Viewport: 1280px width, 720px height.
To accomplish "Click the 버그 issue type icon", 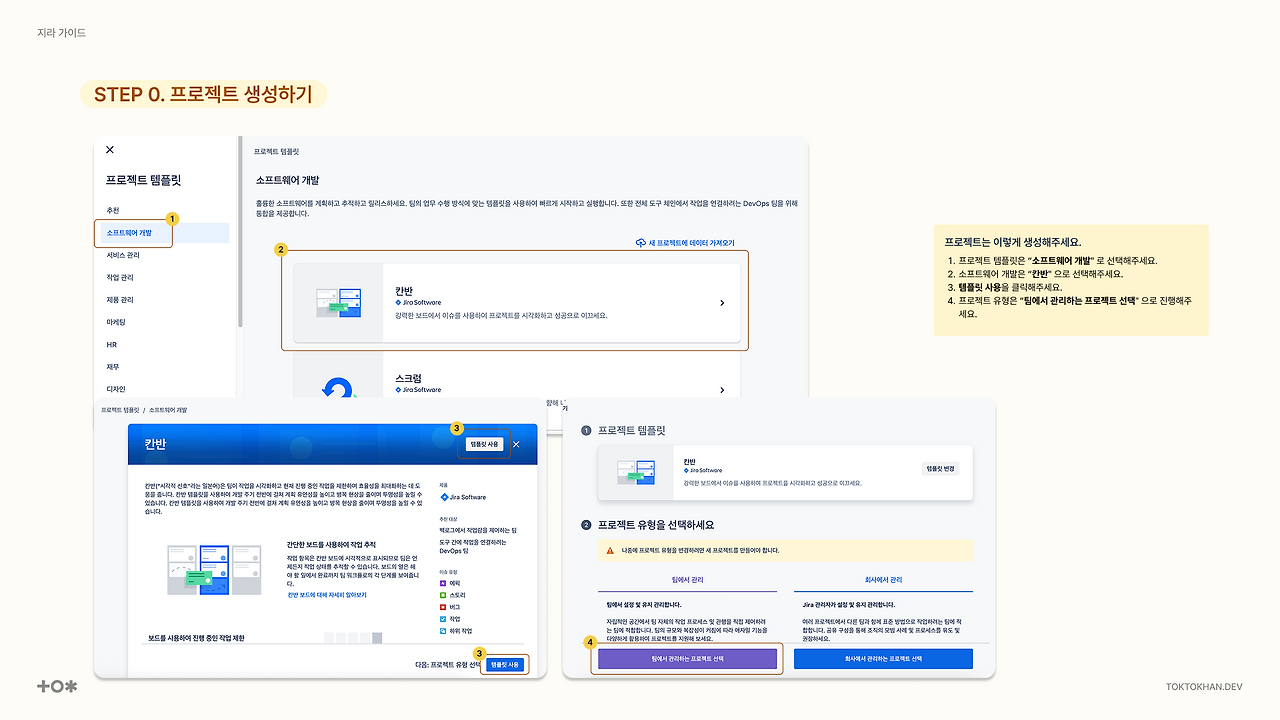I will pos(443,606).
